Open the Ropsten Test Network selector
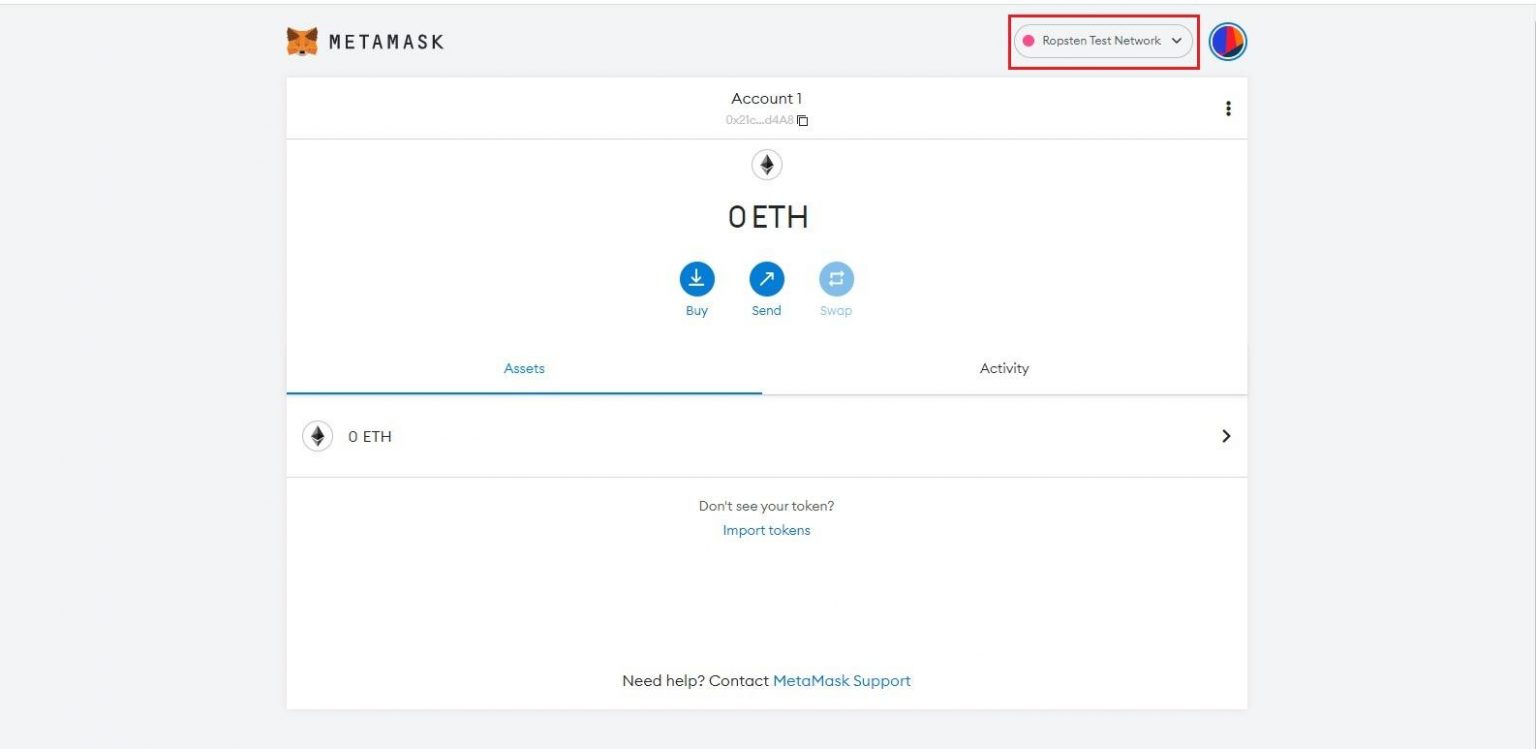 tap(1103, 41)
